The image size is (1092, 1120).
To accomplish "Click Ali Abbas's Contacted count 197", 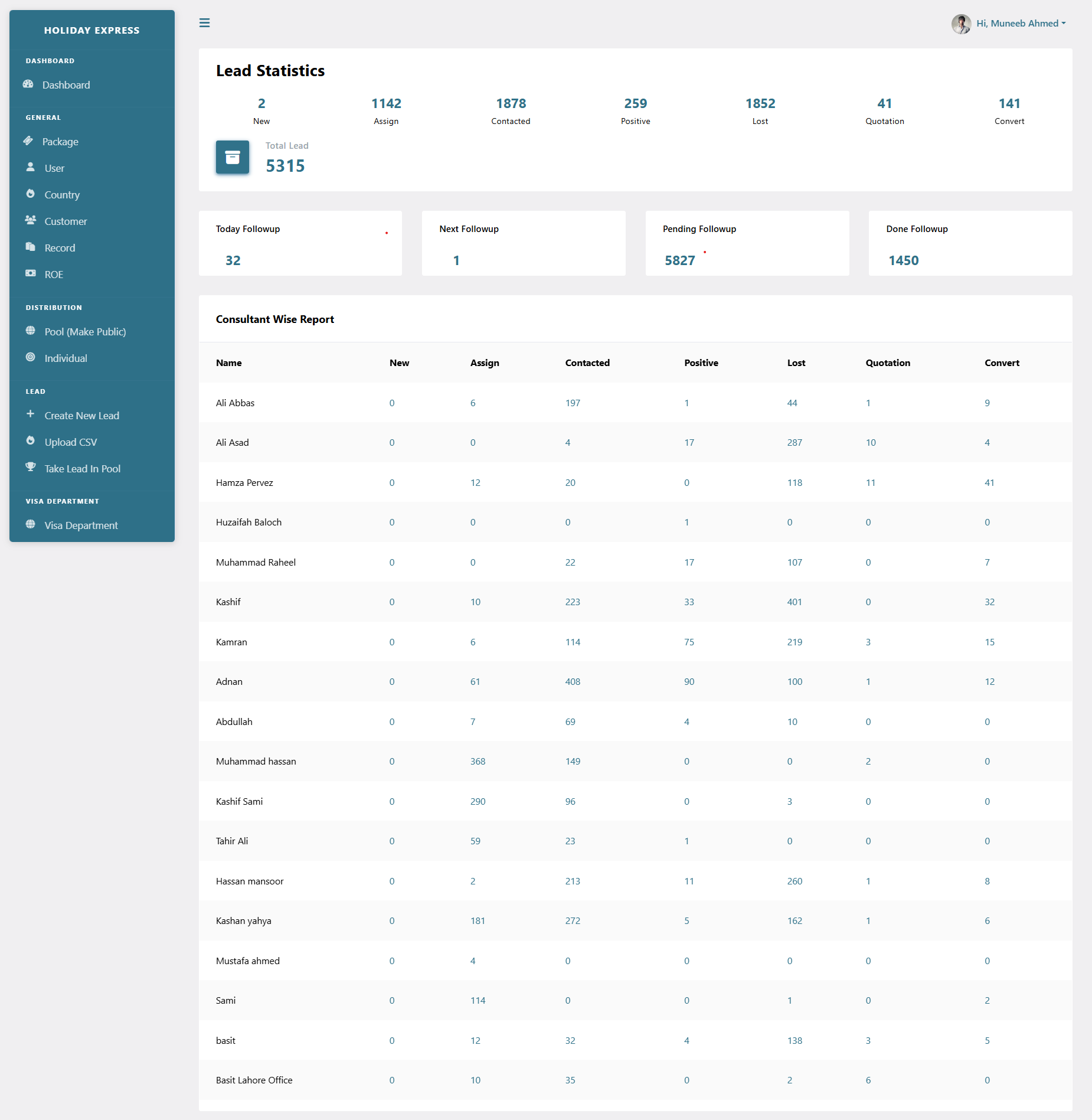I will 573,403.
